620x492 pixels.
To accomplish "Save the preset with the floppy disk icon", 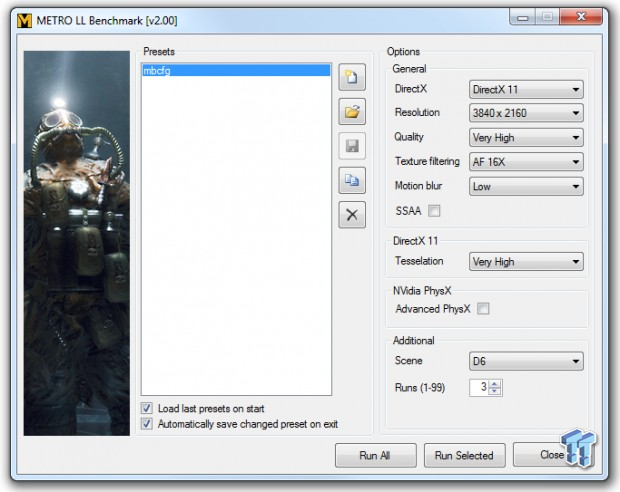I will click(352, 146).
